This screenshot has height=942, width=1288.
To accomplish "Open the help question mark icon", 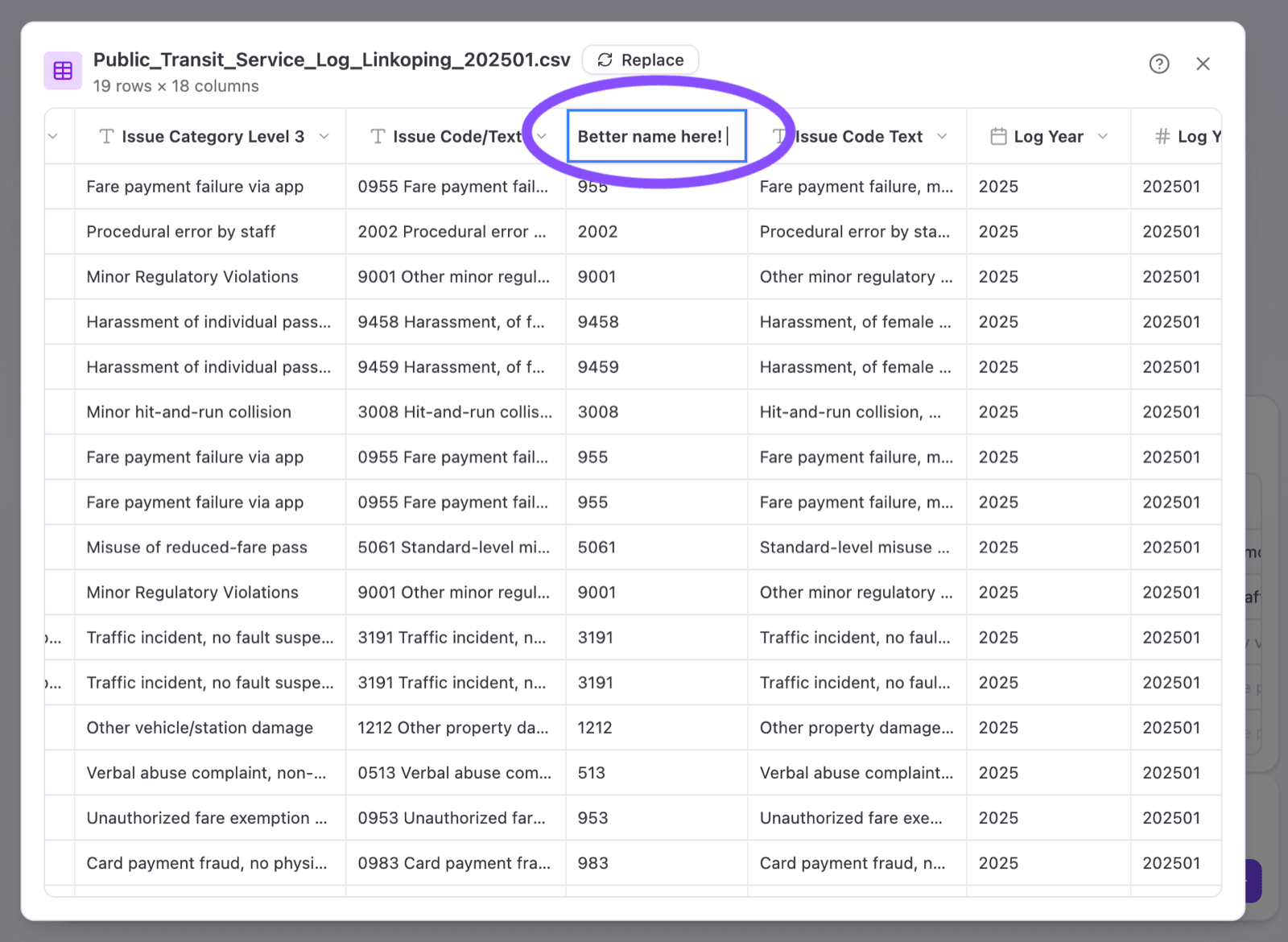I will 1158,64.
